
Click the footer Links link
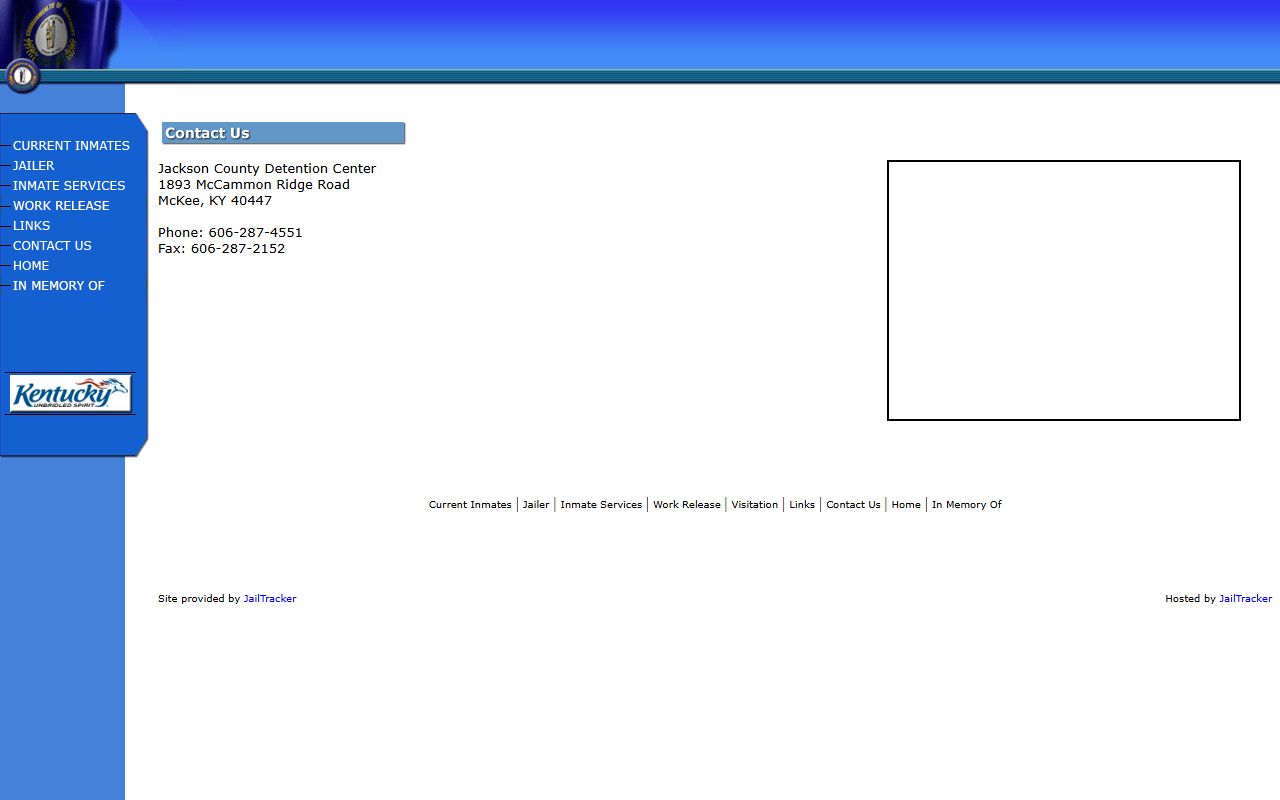click(x=802, y=505)
